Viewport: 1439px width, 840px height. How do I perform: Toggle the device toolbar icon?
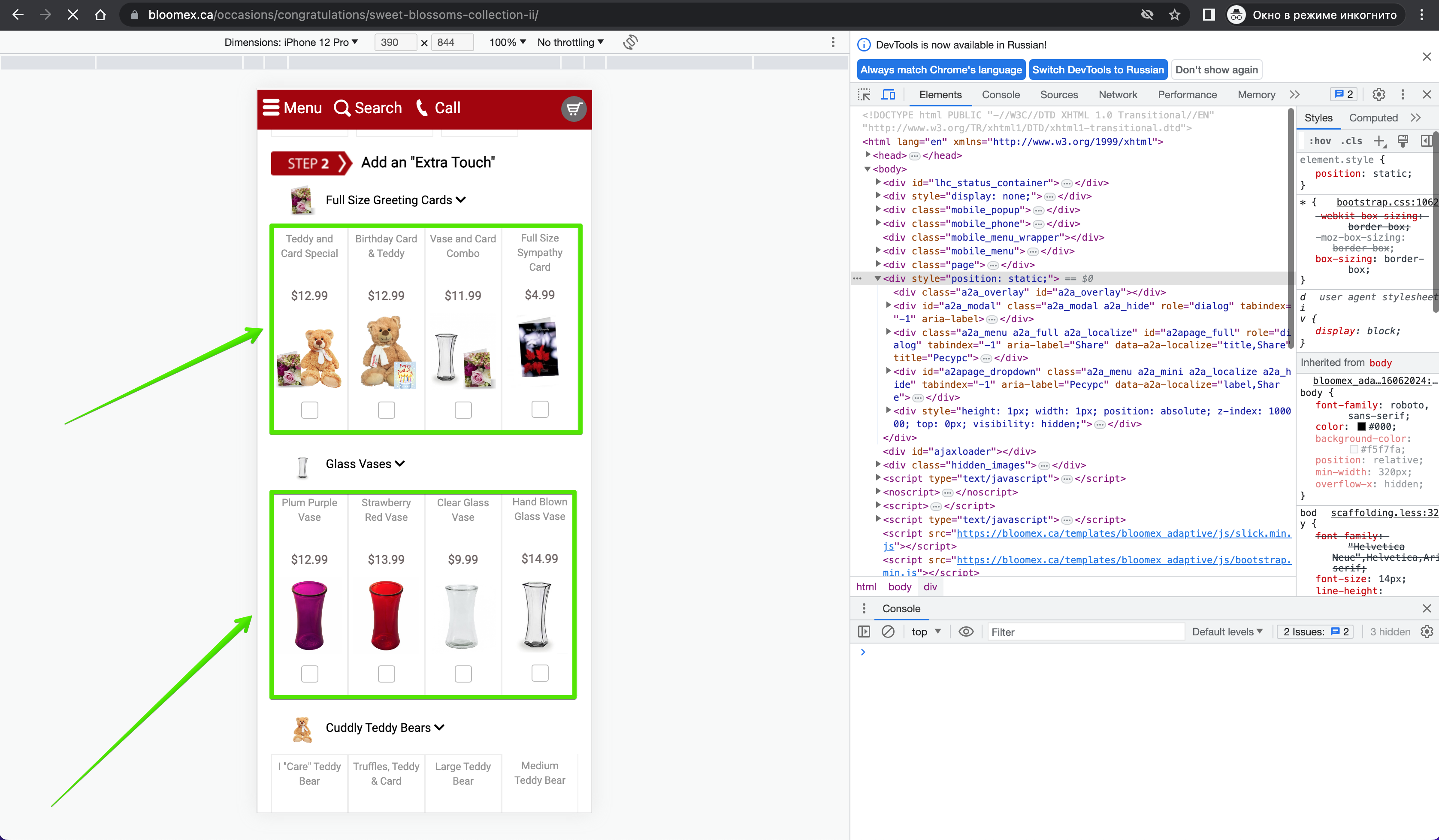[889, 95]
